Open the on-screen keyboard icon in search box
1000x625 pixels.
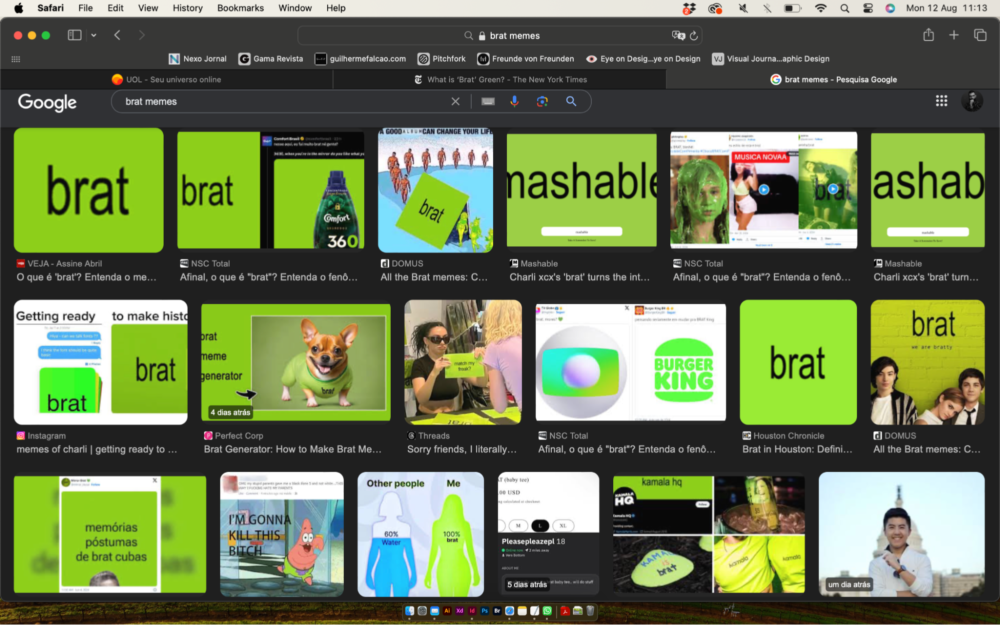click(488, 101)
